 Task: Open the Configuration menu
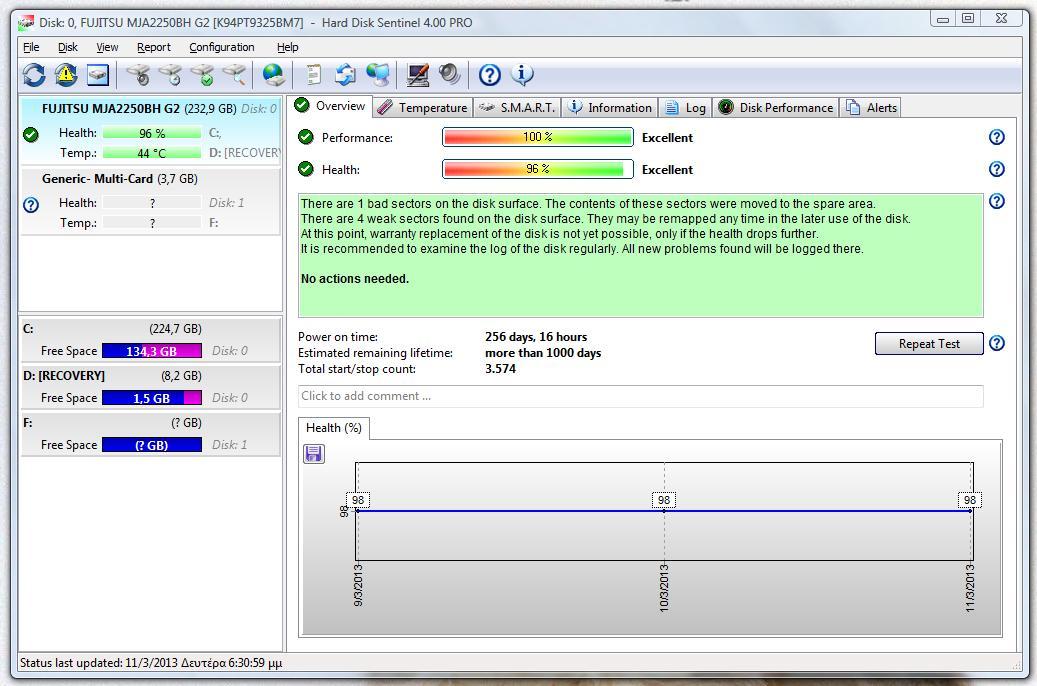point(222,47)
